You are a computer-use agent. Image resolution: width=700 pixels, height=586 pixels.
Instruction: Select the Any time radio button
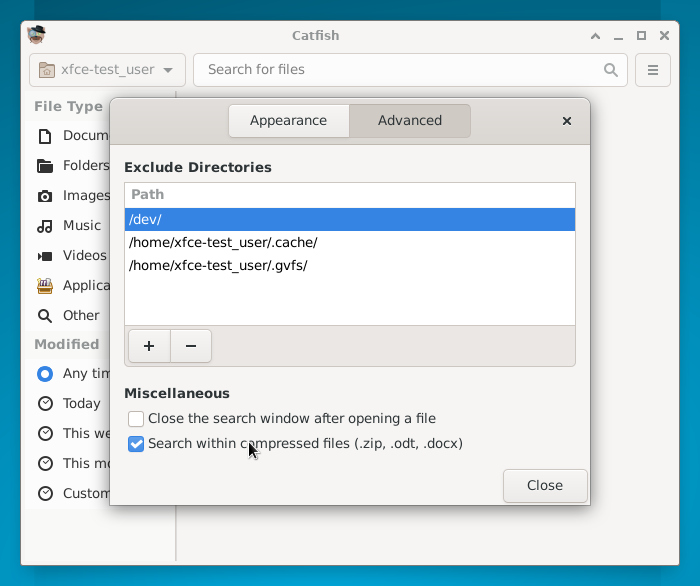pos(45,374)
